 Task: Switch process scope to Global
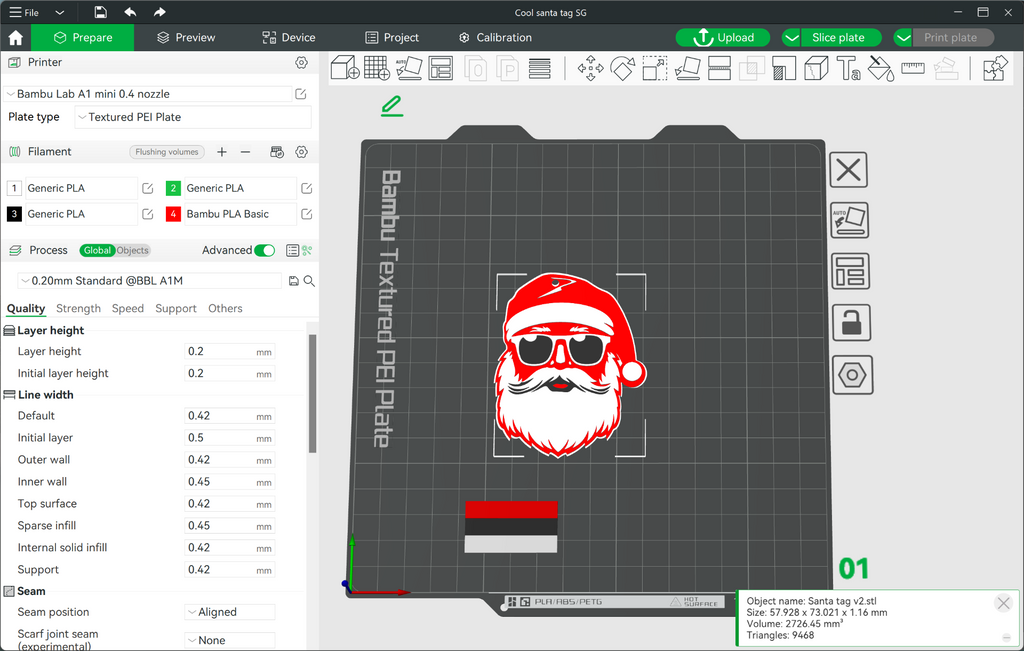(97, 251)
